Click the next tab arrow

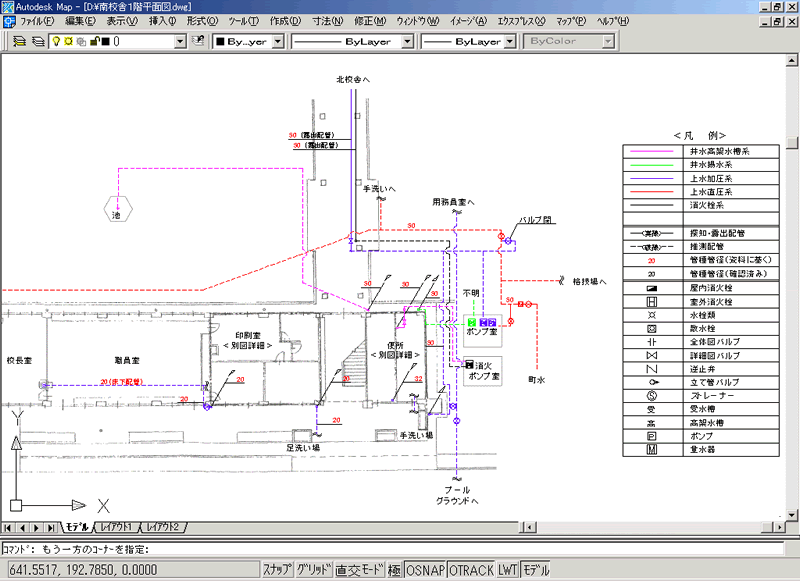[x=37, y=527]
